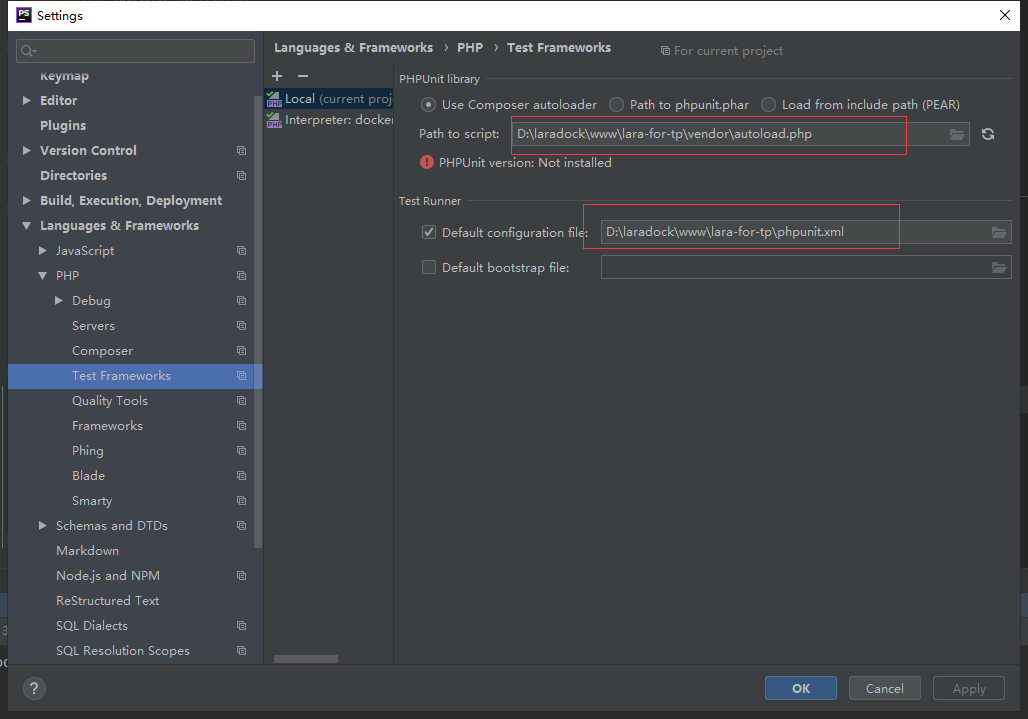Click project-level icon beside Schemas and DTDs
The image size is (1028, 719).
[241, 526]
